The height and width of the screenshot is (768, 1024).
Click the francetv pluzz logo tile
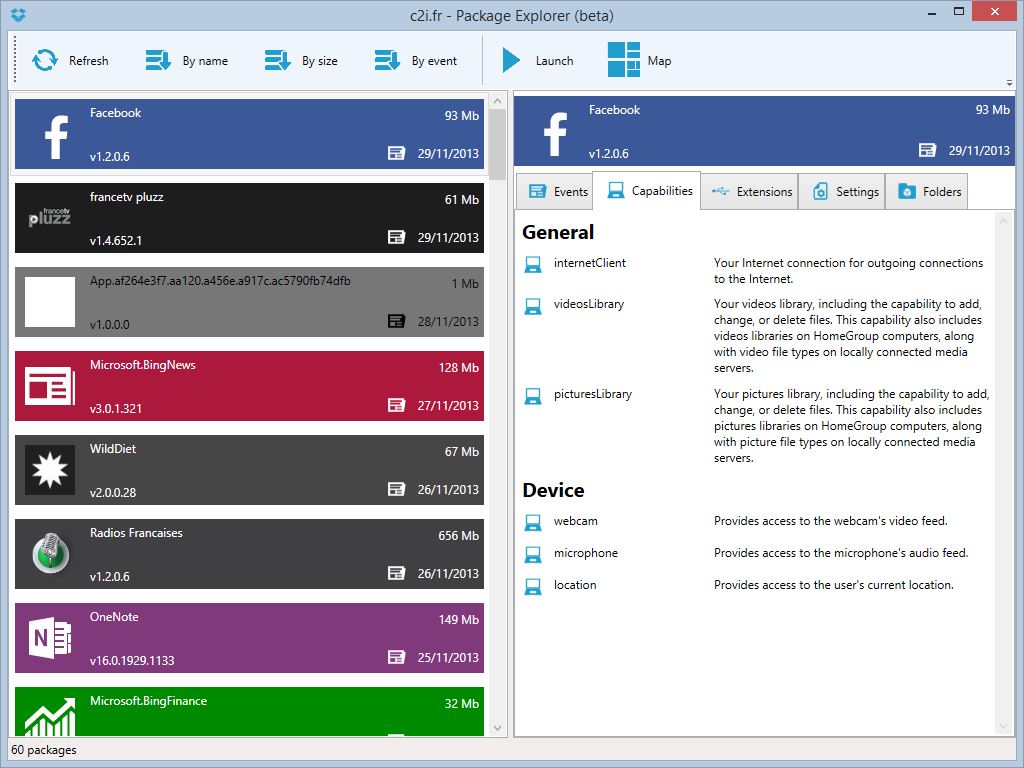click(x=50, y=217)
